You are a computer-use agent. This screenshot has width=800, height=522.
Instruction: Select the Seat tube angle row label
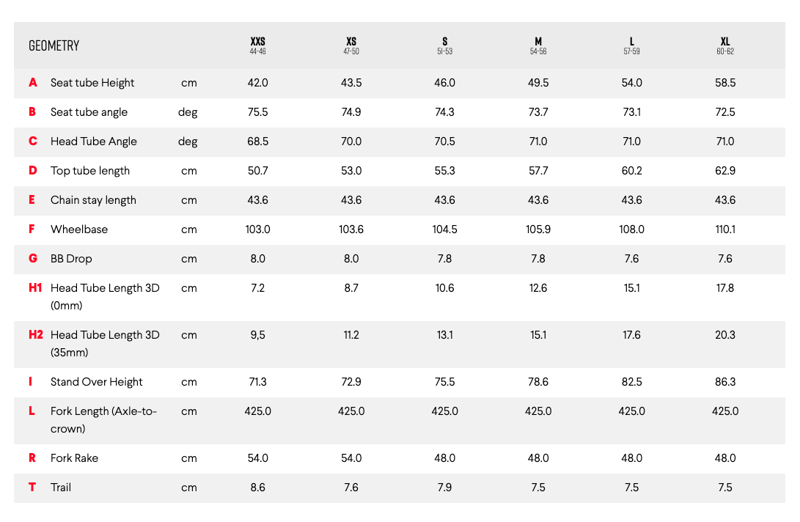tap(89, 112)
